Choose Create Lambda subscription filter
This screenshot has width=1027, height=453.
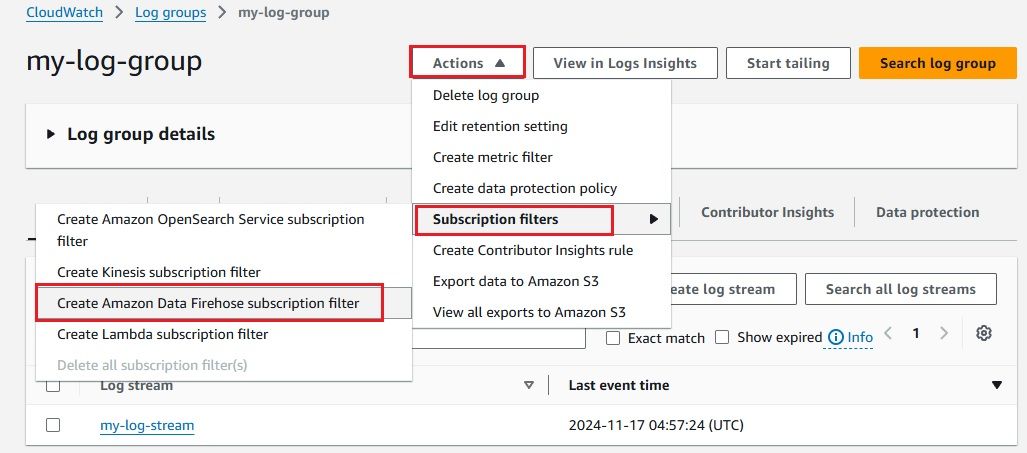224,335
